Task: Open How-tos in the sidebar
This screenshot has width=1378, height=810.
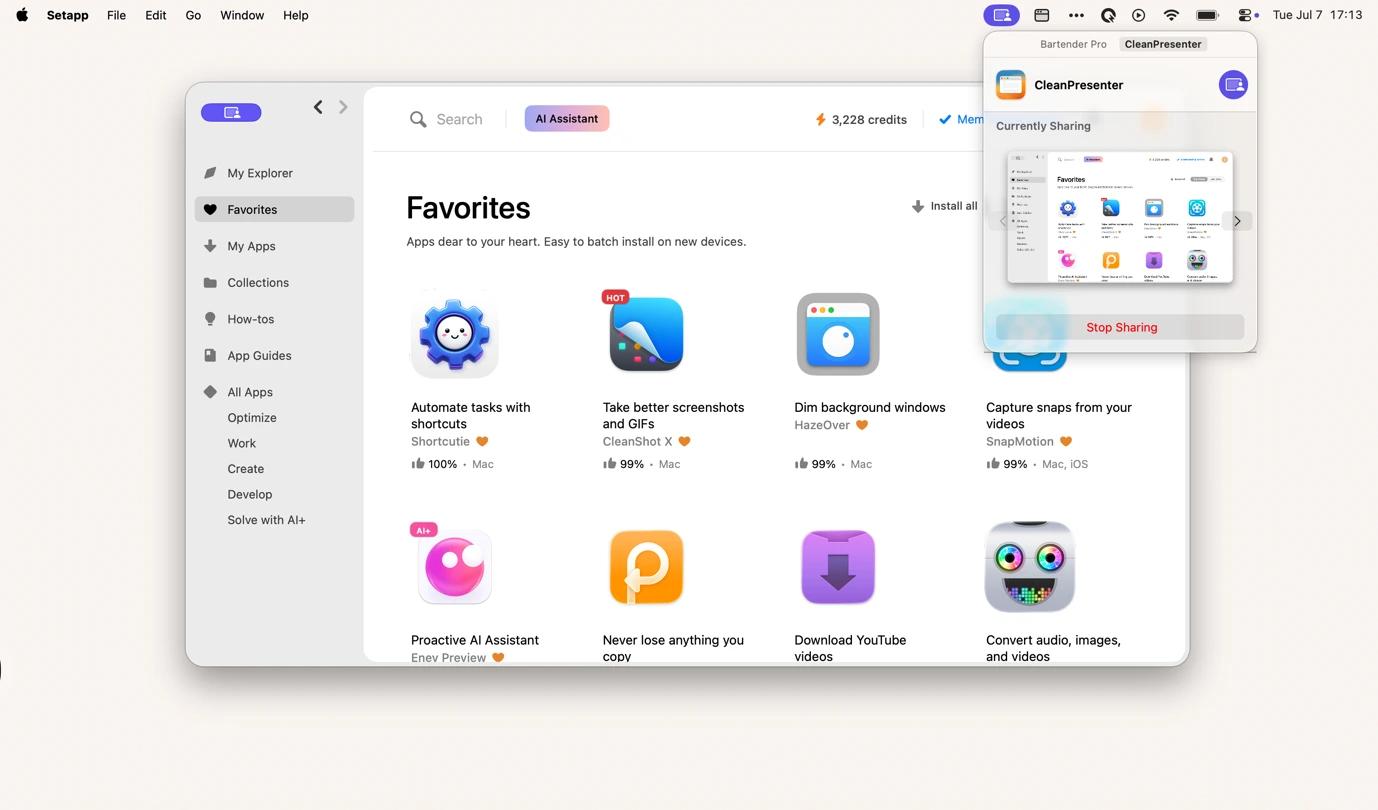Action: 274,319
